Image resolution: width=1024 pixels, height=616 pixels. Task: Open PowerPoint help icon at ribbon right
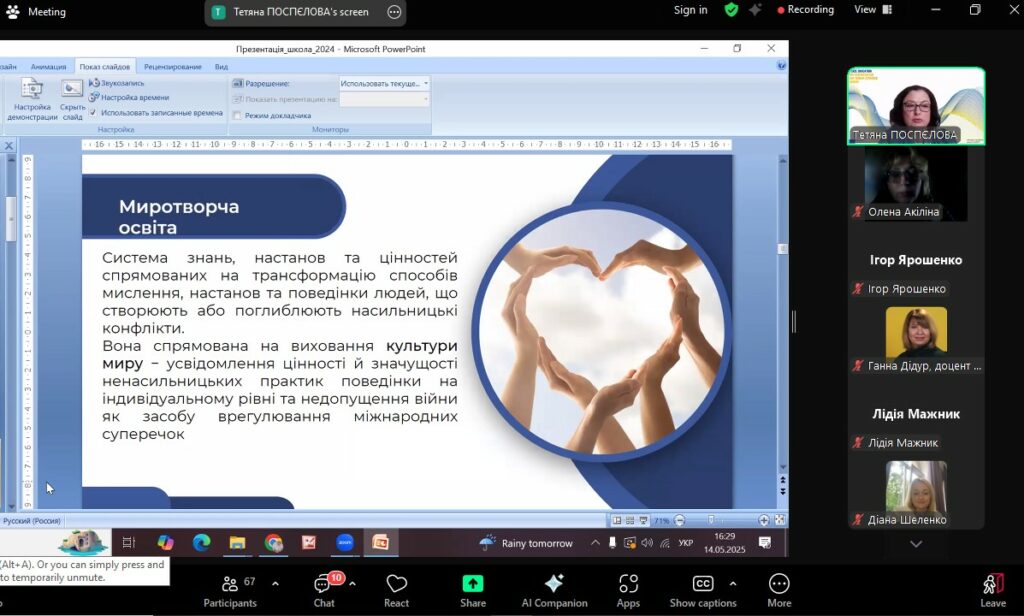781,66
